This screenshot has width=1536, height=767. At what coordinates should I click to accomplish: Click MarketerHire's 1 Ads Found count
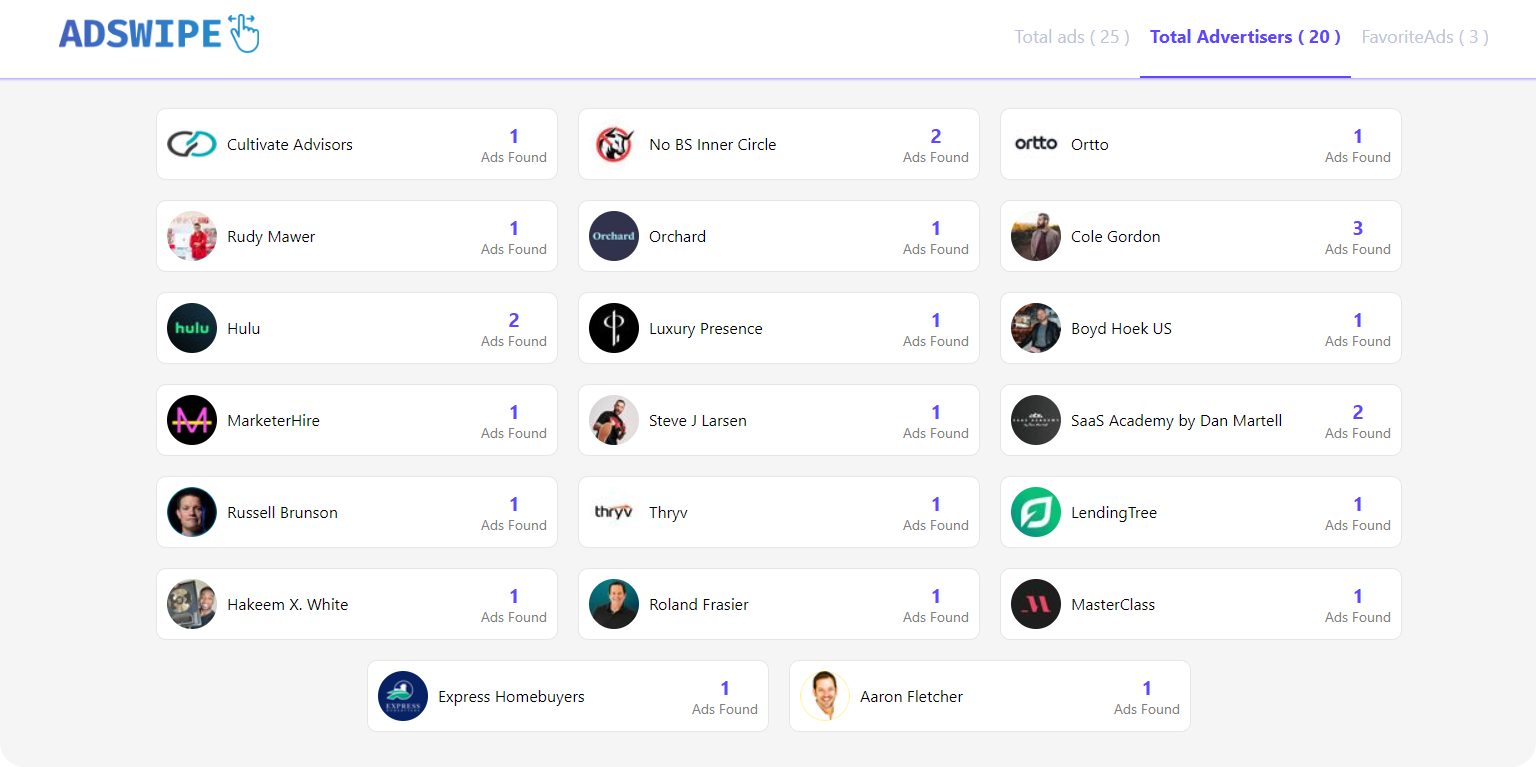click(514, 422)
